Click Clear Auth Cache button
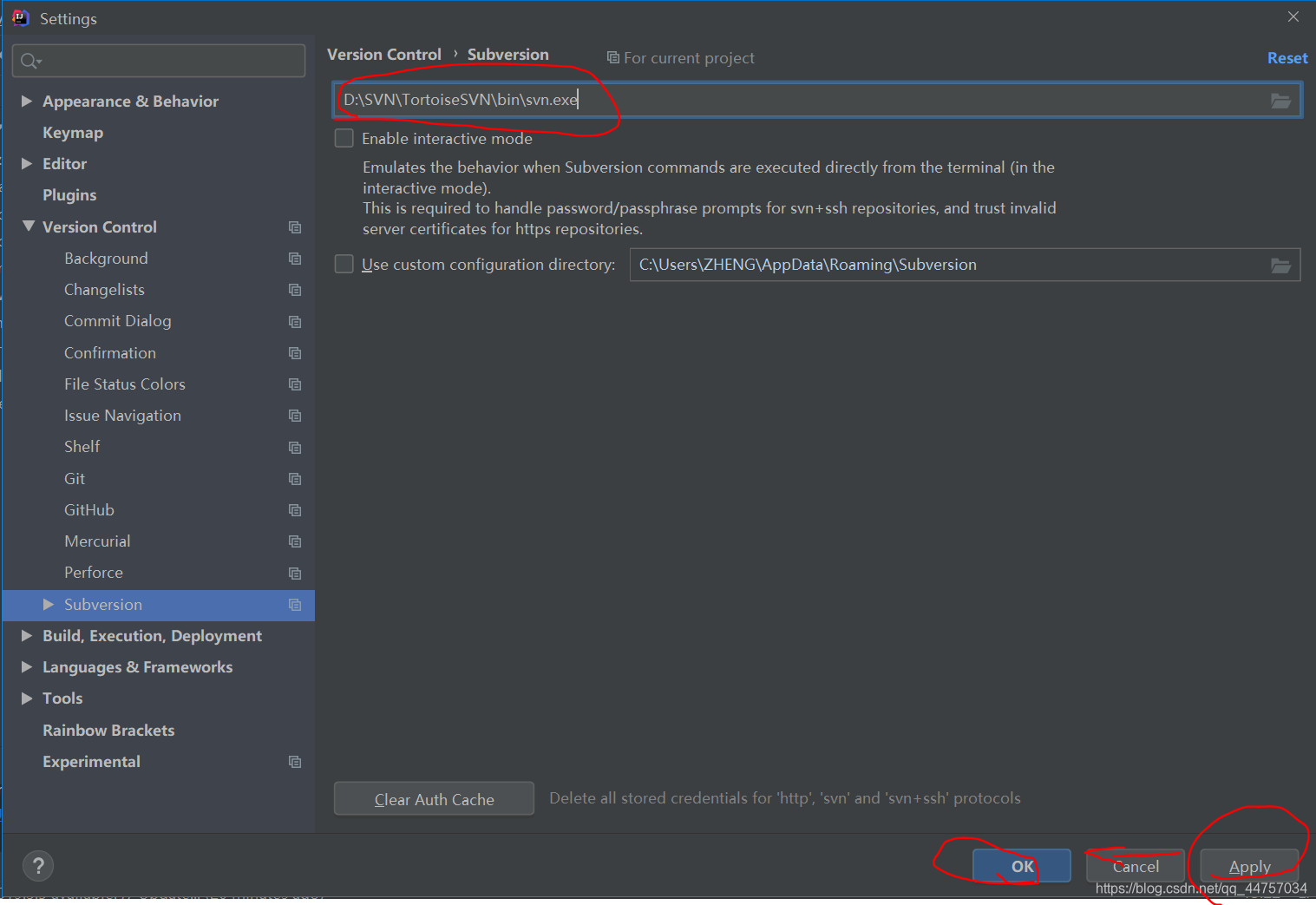The image size is (1316, 905). tap(434, 799)
